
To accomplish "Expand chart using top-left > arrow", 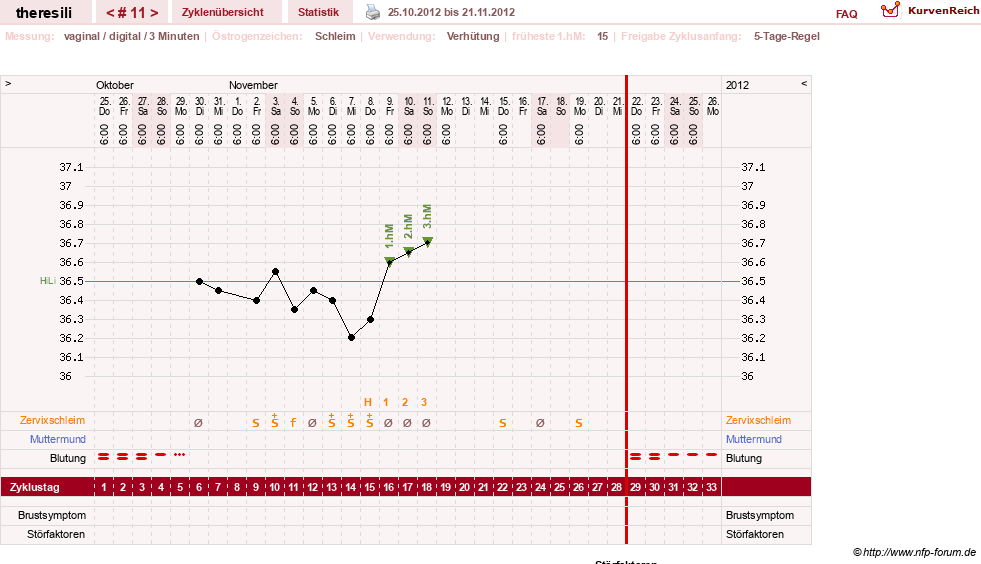I will [x=8, y=83].
